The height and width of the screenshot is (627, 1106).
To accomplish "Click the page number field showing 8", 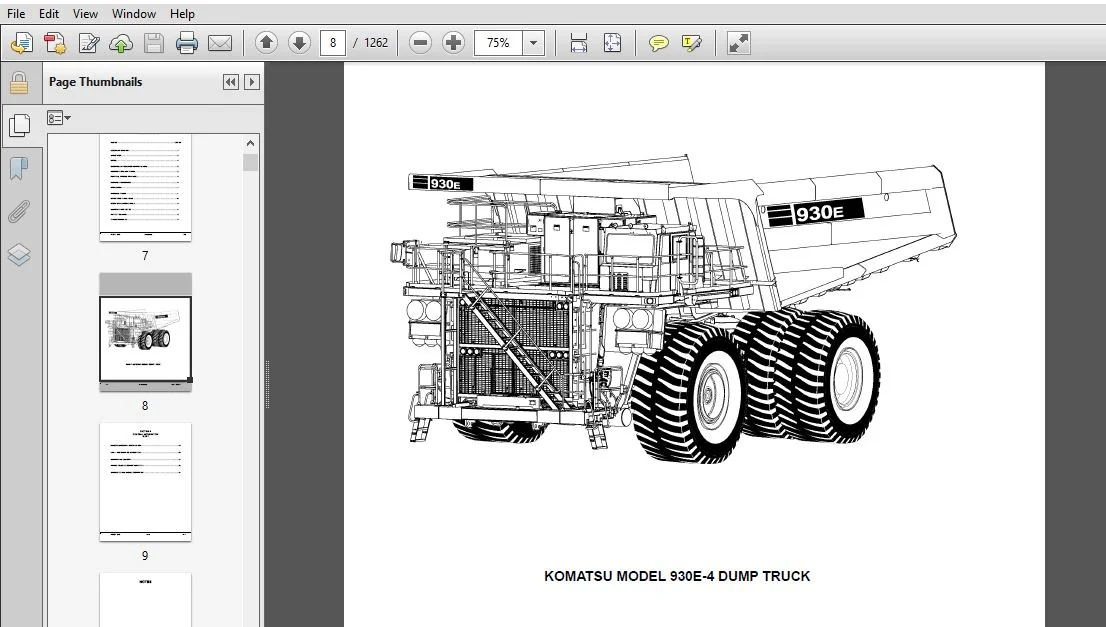I will (333, 43).
